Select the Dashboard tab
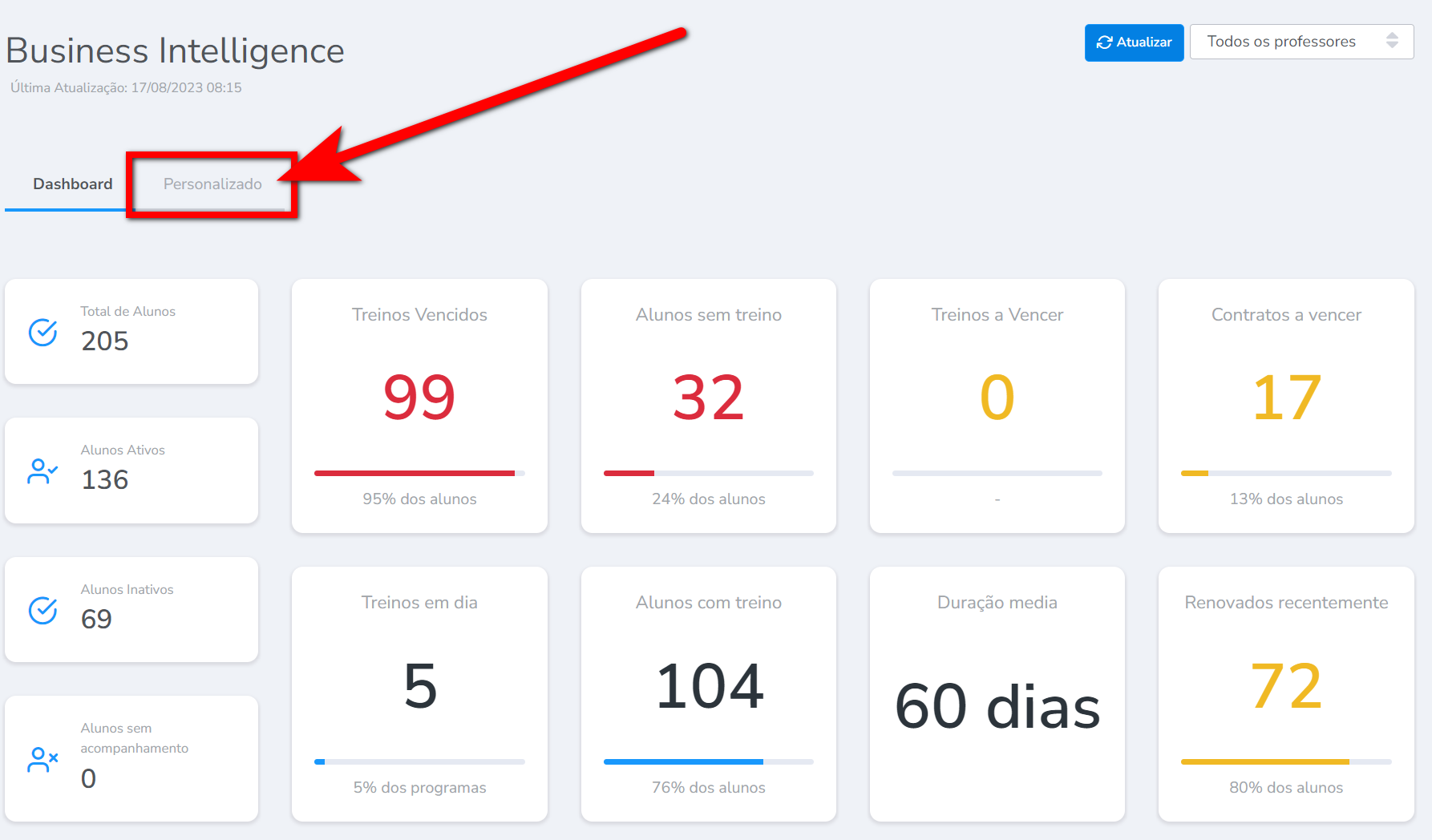 click(x=72, y=184)
